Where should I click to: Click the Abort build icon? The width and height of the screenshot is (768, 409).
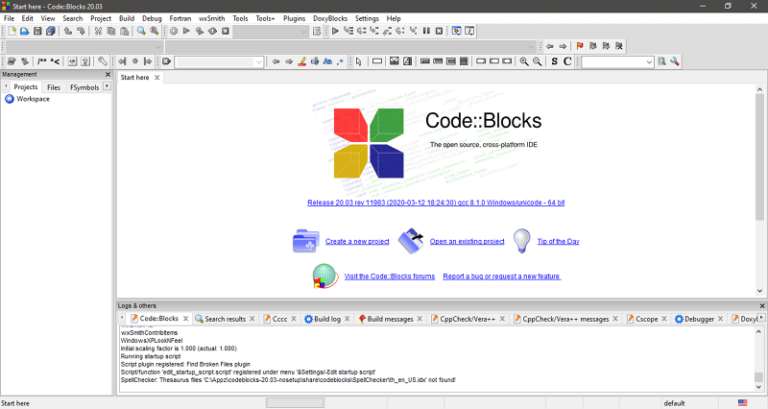(225, 31)
